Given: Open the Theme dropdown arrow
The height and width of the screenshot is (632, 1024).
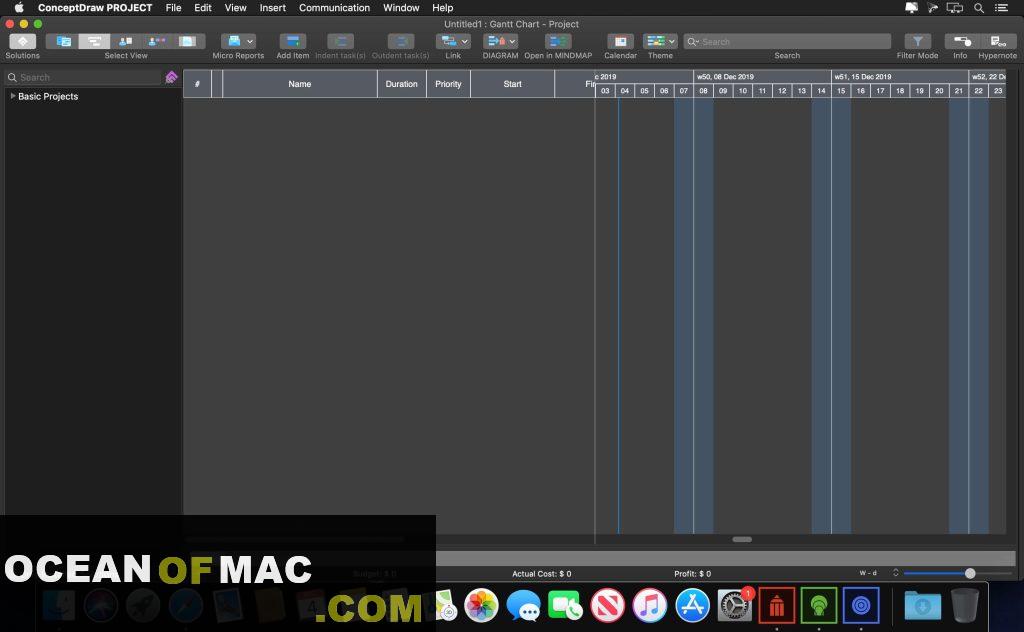Looking at the screenshot, I should pos(671,41).
